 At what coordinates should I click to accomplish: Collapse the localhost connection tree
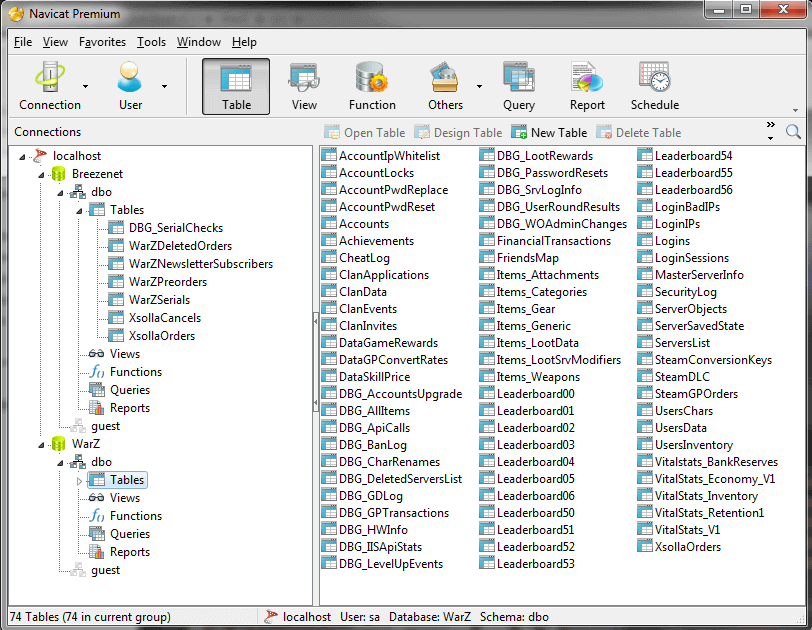pyautogui.click(x=22, y=156)
